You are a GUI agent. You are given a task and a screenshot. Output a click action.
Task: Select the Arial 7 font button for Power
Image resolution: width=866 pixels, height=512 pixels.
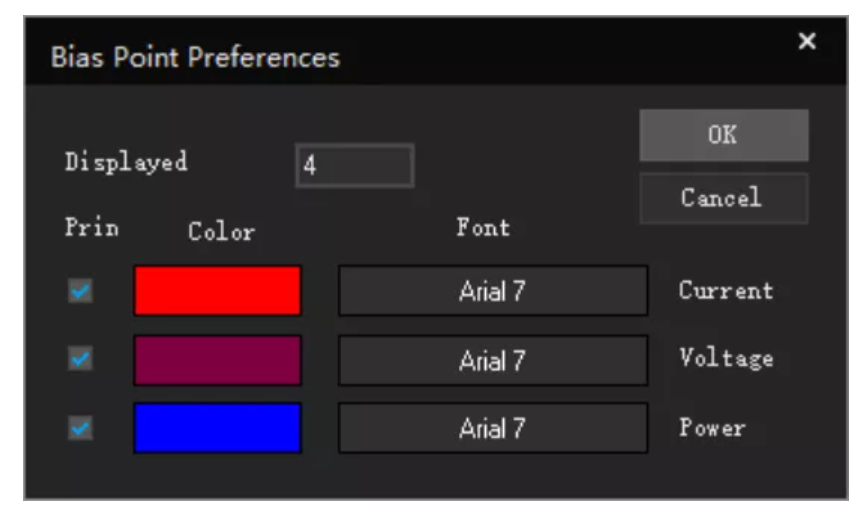click(493, 428)
